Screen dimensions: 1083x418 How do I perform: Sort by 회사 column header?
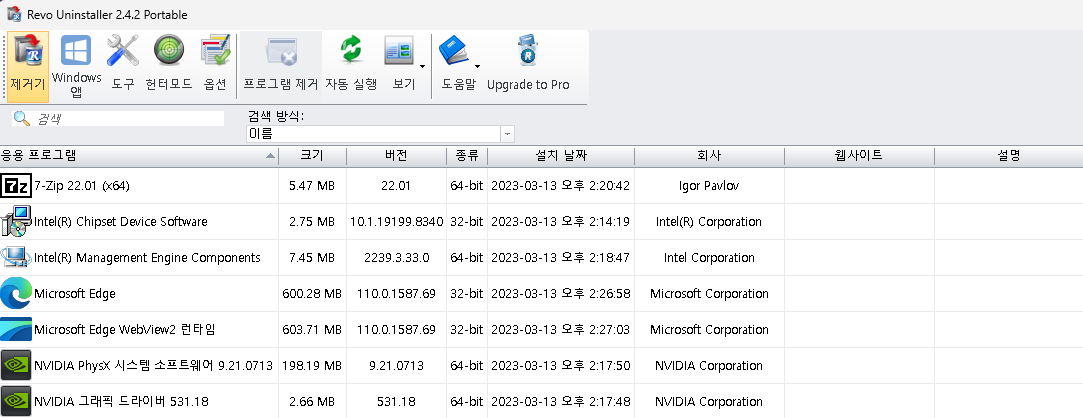coord(709,156)
